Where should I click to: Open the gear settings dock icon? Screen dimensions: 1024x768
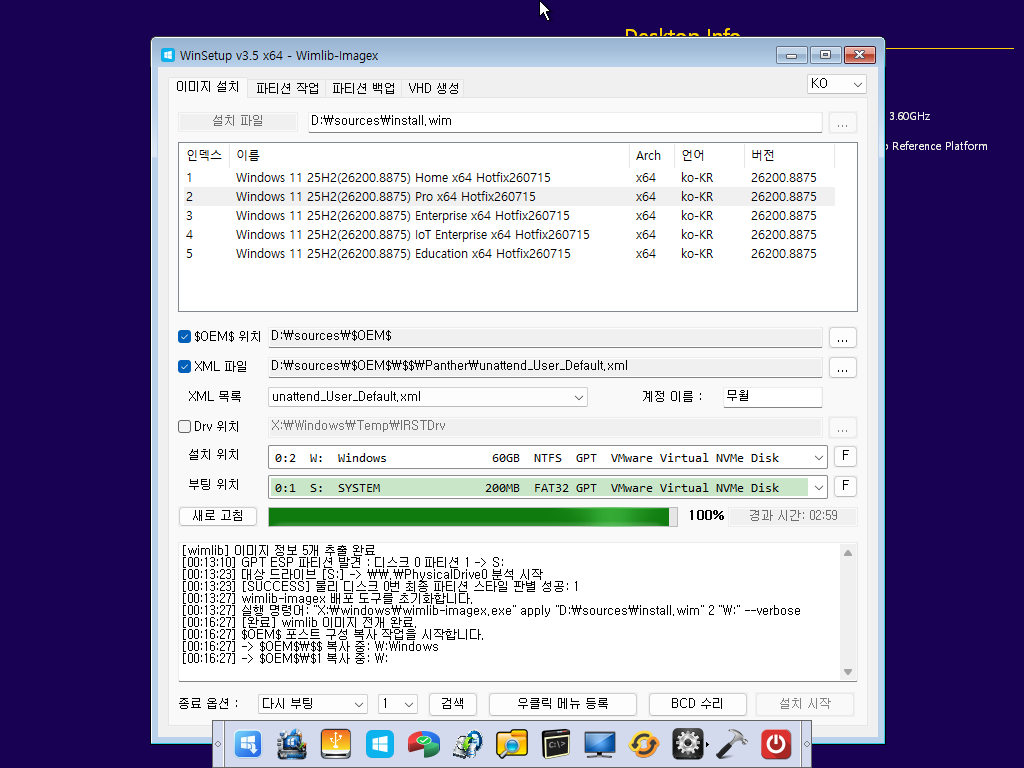688,744
